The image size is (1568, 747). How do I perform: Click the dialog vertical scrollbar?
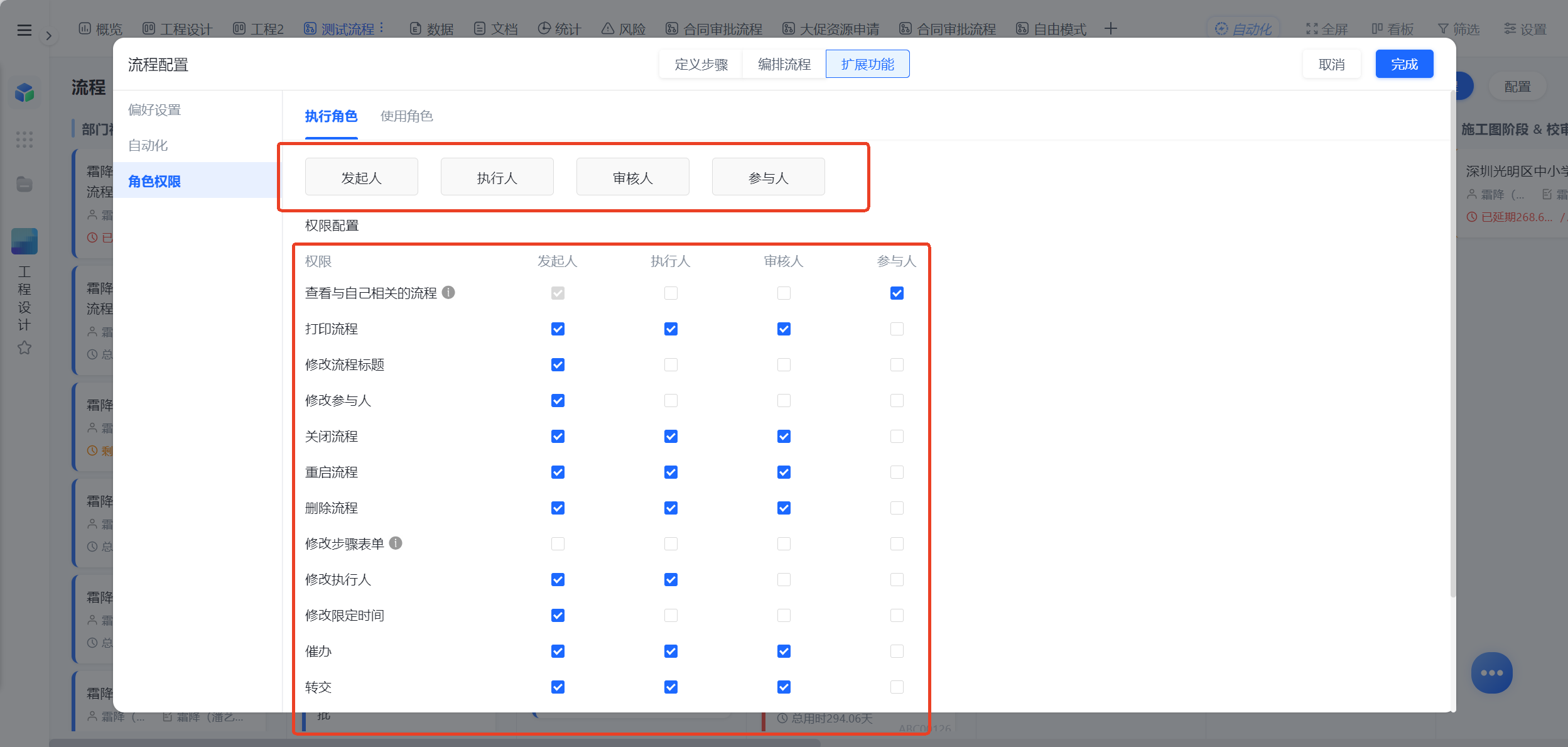coord(1452,344)
